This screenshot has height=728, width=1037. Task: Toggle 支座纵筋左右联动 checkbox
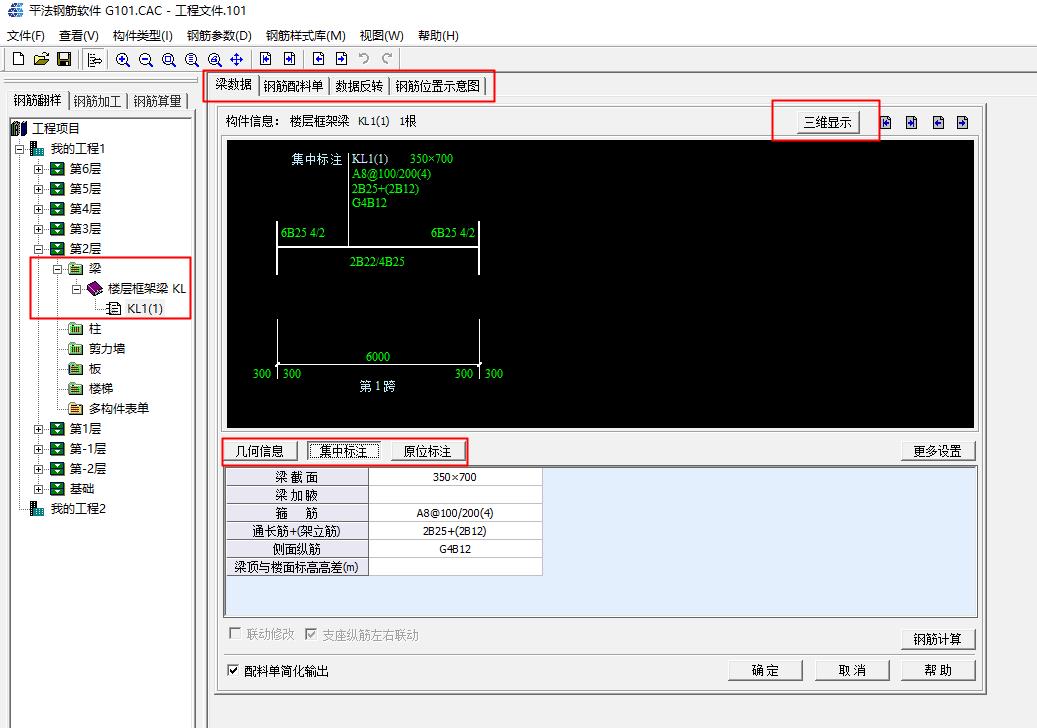(311, 634)
